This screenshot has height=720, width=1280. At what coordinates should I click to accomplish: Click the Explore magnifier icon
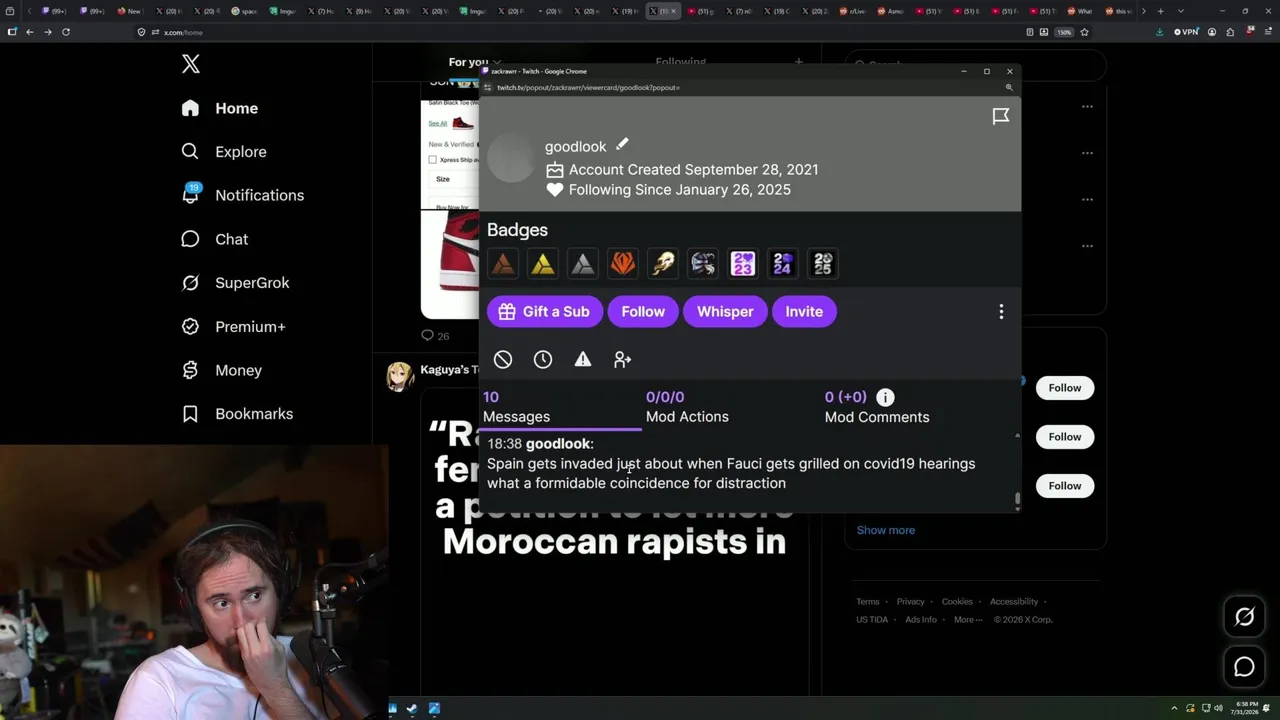point(190,152)
